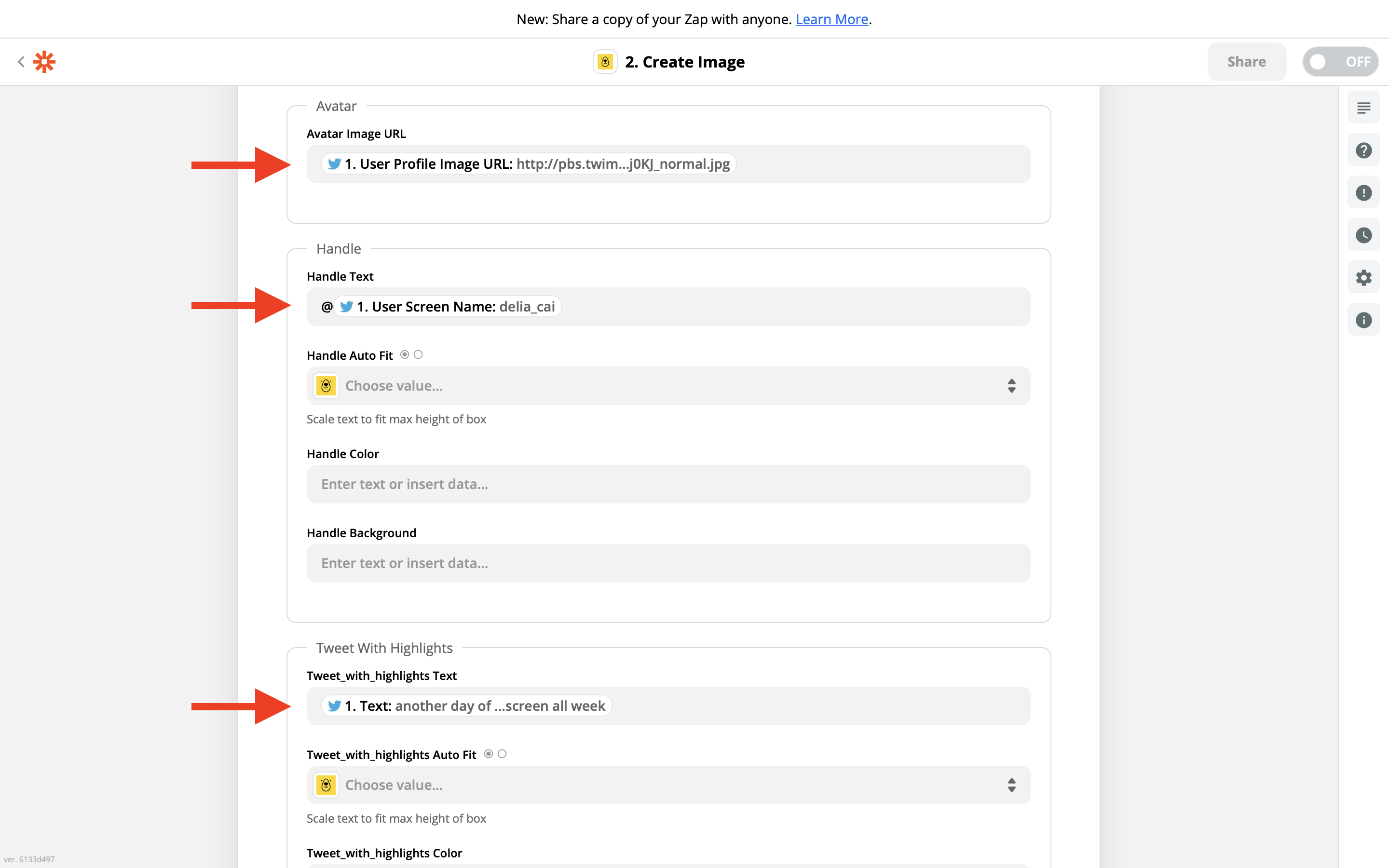Viewport: 1389px width, 868px height.
Task: Click the 2. Create Image step title
Action: (x=685, y=61)
